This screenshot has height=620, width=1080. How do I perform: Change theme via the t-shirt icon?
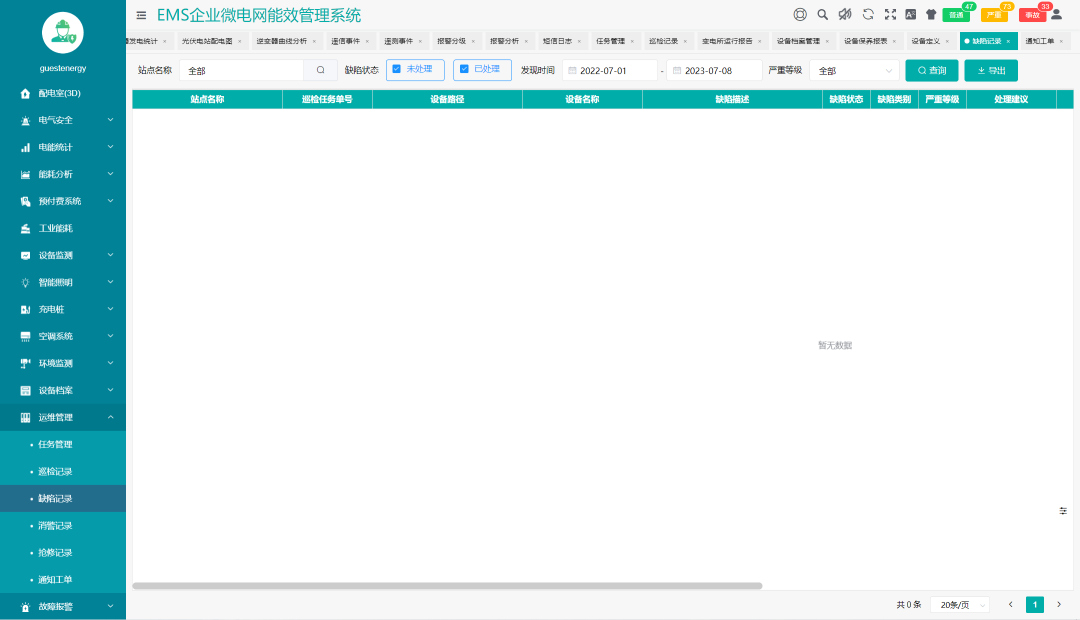pyautogui.click(x=932, y=14)
